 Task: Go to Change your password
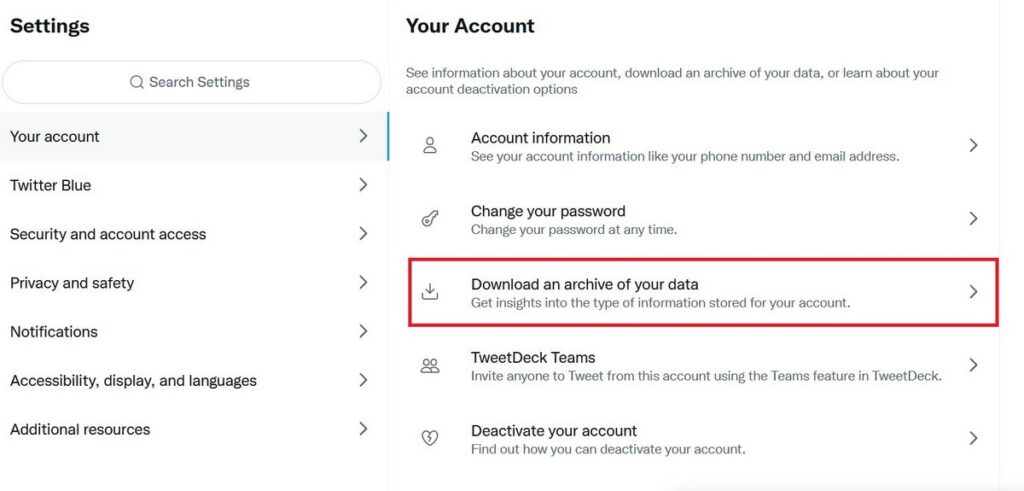703,219
